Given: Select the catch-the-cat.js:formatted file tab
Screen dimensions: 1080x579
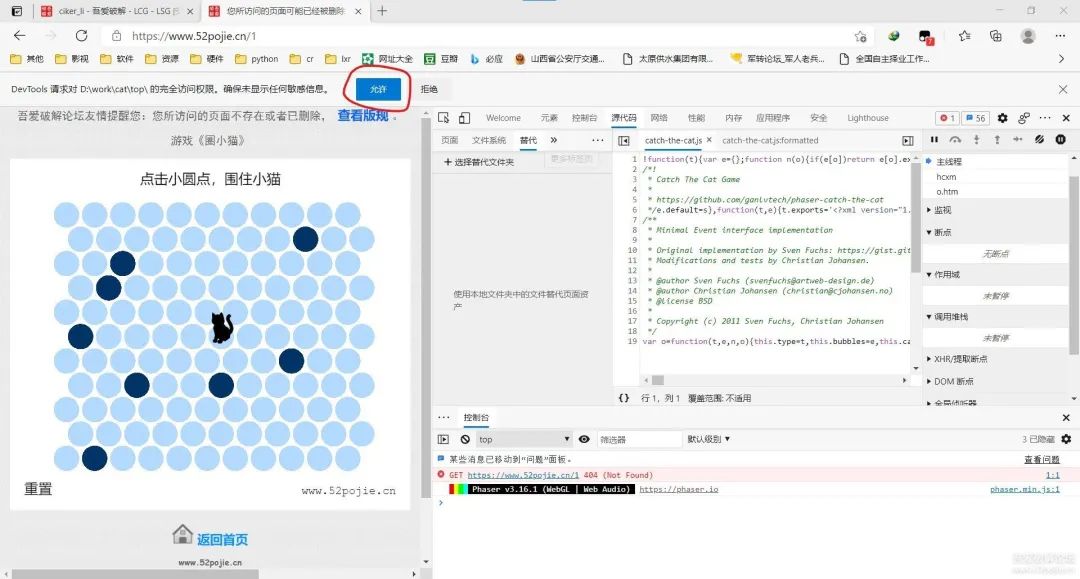Looking at the screenshot, I should pyautogui.click(x=770, y=141).
